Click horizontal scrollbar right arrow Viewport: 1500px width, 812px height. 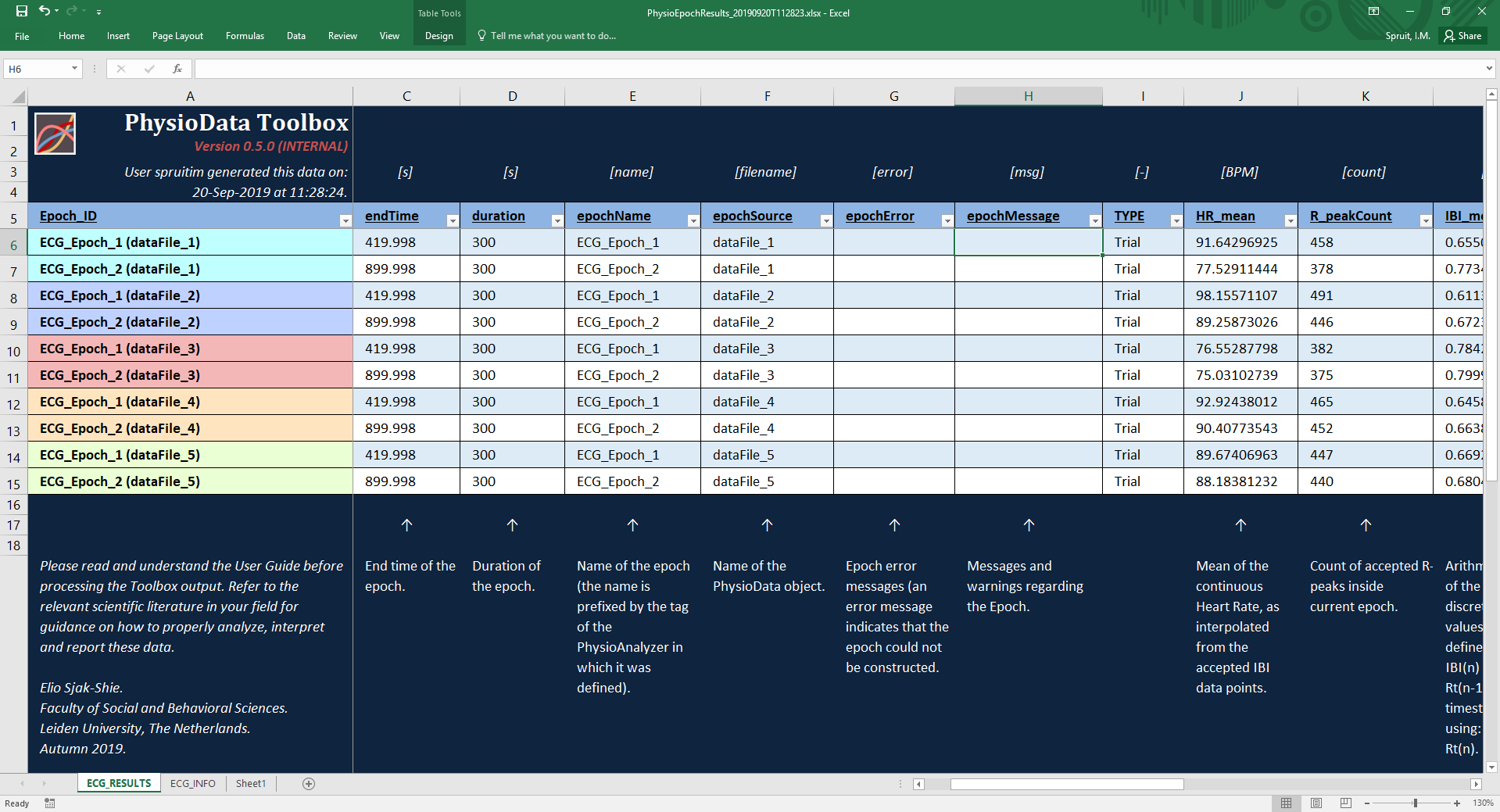pyautogui.click(x=1476, y=784)
